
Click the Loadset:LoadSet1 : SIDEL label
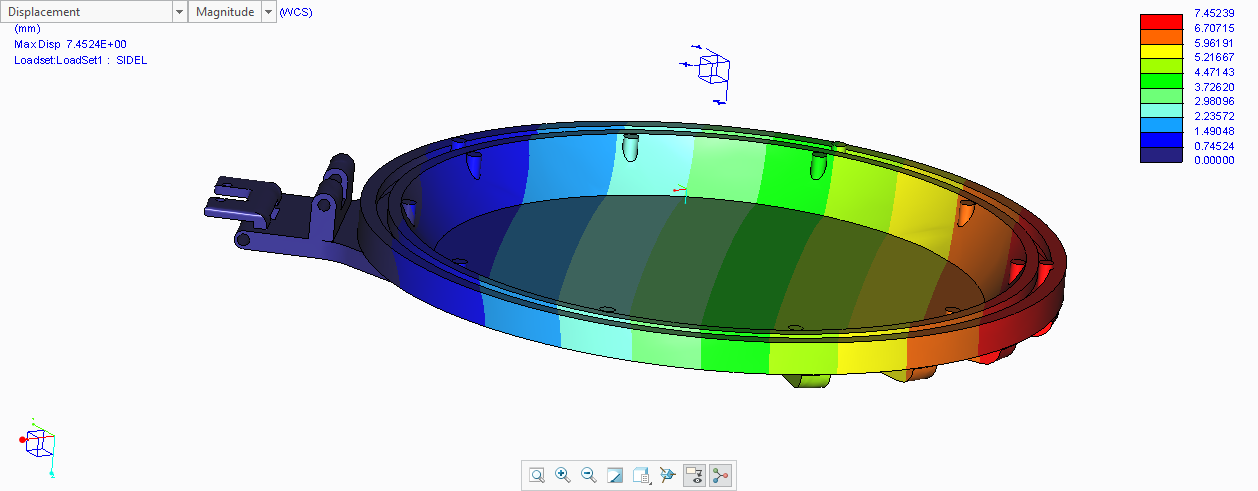click(x=81, y=60)
